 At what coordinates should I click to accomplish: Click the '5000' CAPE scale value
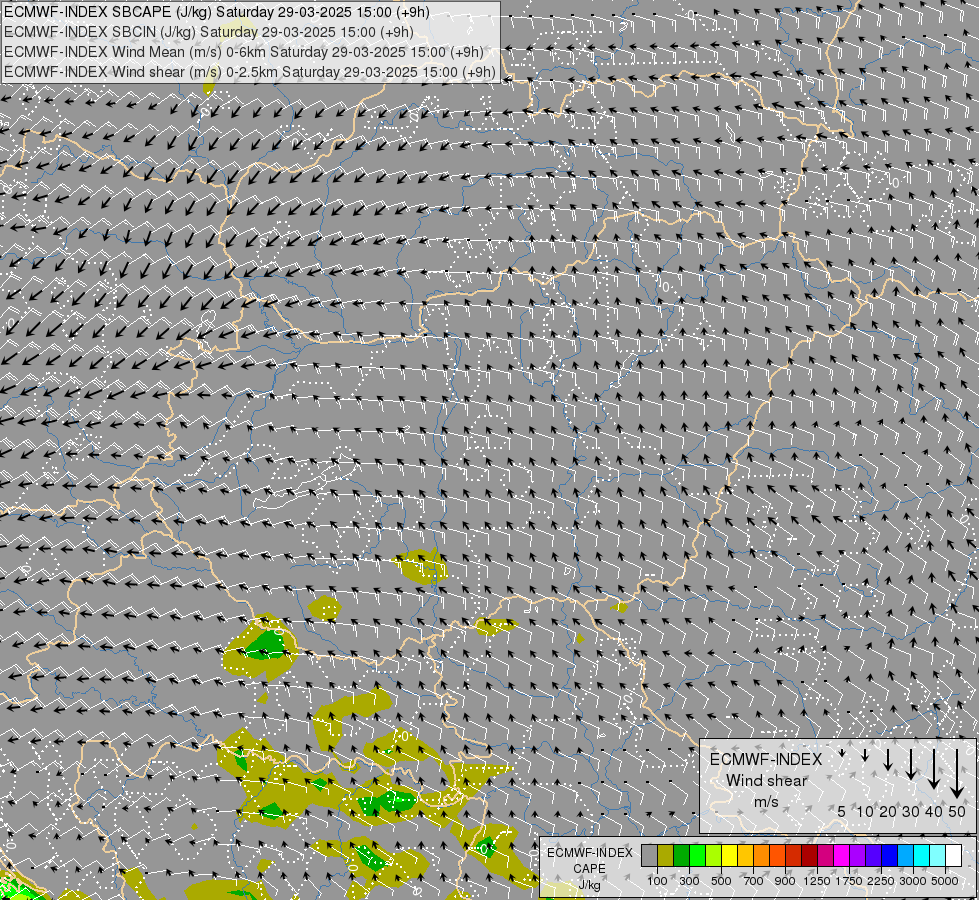tap(945, 881)
